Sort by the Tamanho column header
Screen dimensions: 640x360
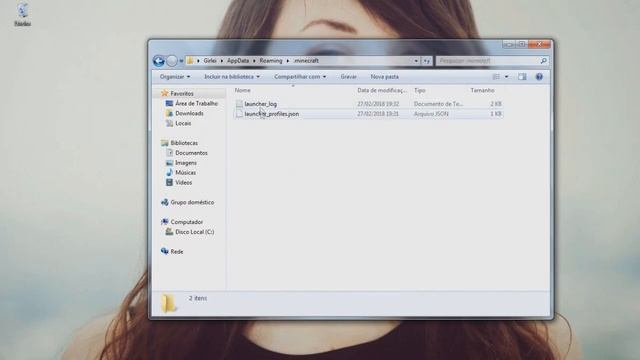pyautogui.click(x=482, y=90)
